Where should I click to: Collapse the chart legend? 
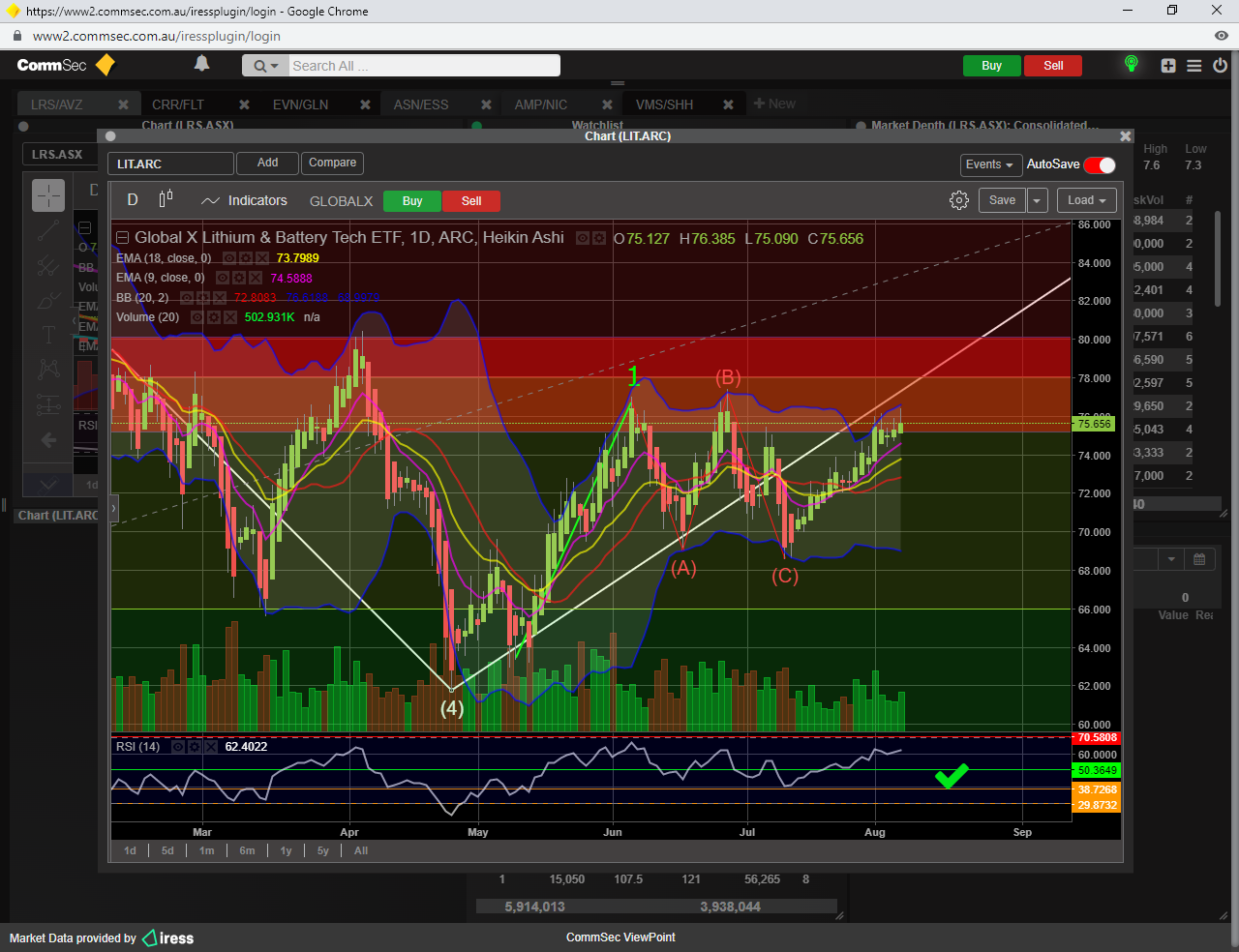tap(122, 238)
